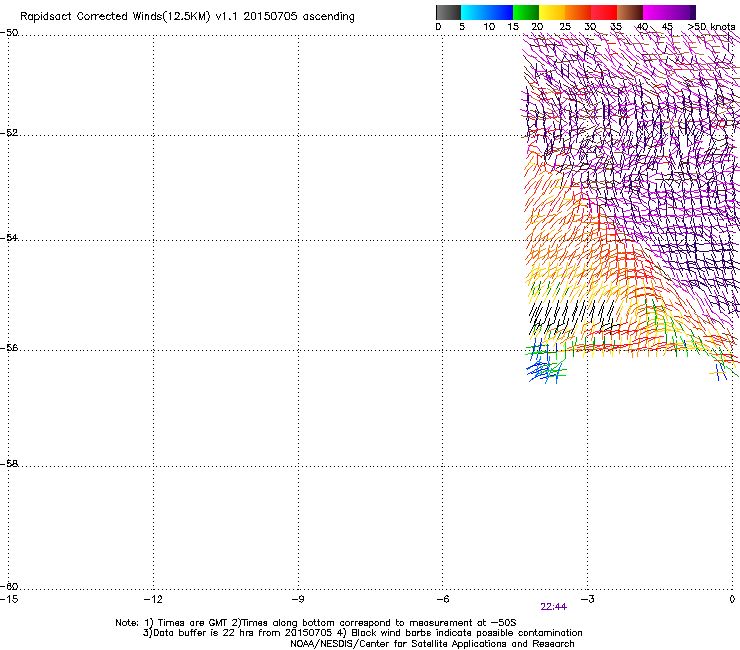Click the '35' label under the color scale
Screen dimensions: 740x650
tap(616, 27)
